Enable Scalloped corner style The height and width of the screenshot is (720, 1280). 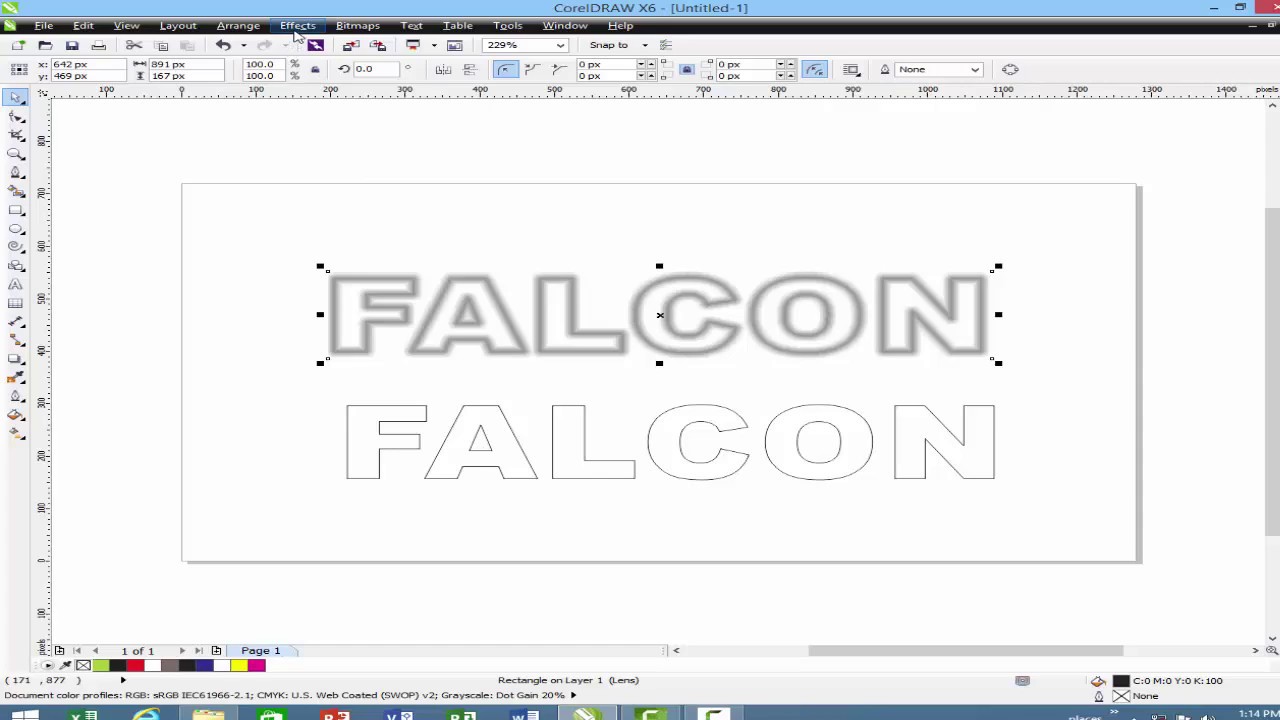[532, 69]
